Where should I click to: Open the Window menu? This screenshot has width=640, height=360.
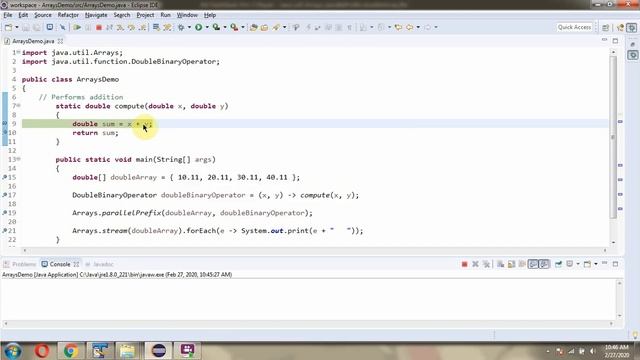click(187, 15)
